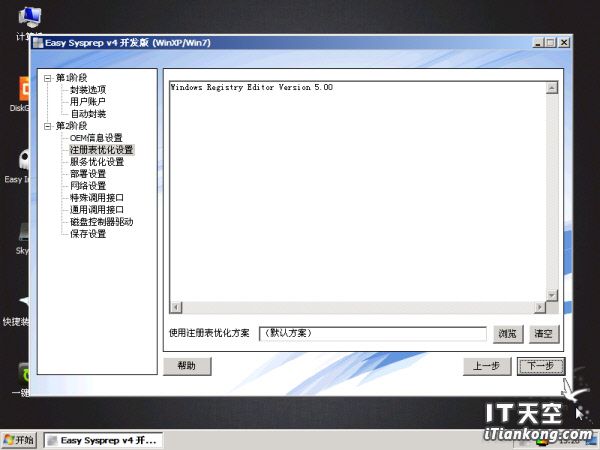Click the text area scroll down arrow
Screen dimensions: 600x450
point(552,295)
